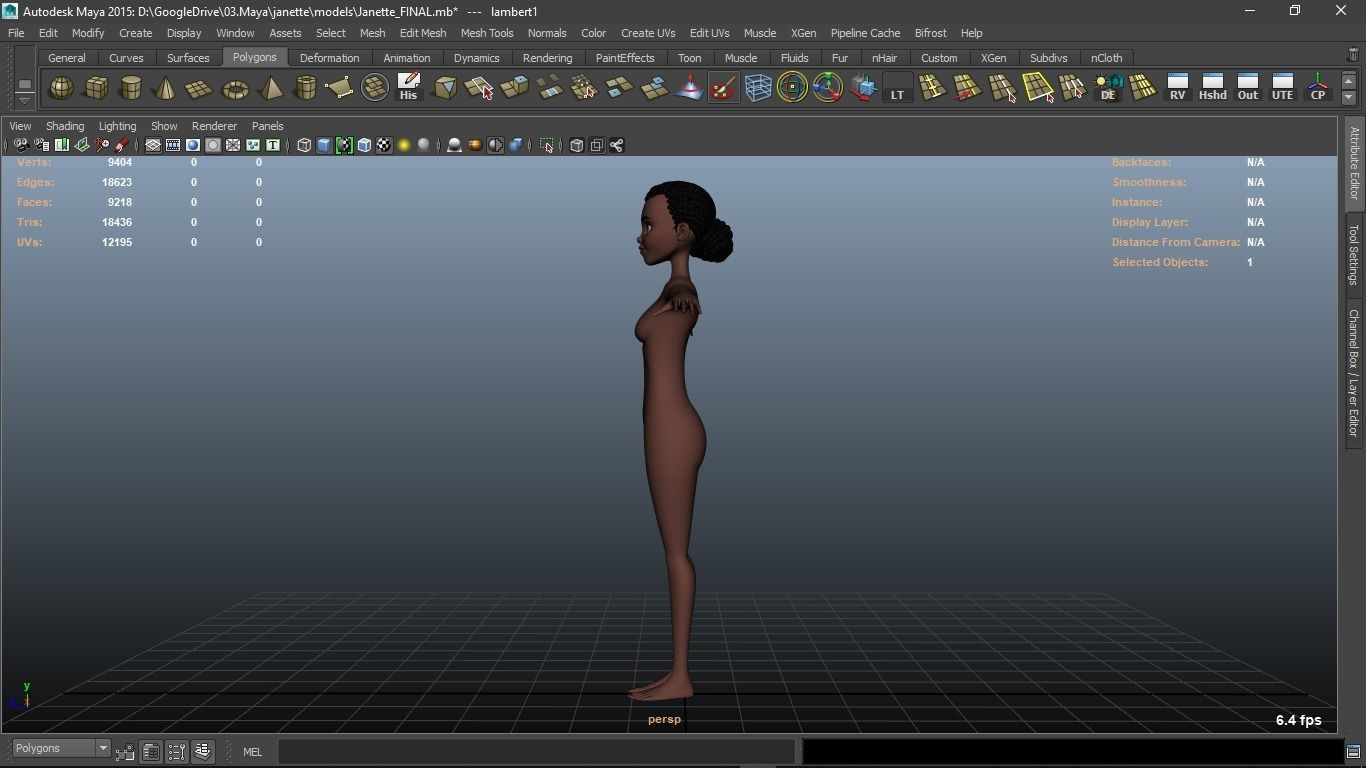Toggle Isolate Select in panel toolbar
Screen dimensions: 1366x768
click(547, 146)
